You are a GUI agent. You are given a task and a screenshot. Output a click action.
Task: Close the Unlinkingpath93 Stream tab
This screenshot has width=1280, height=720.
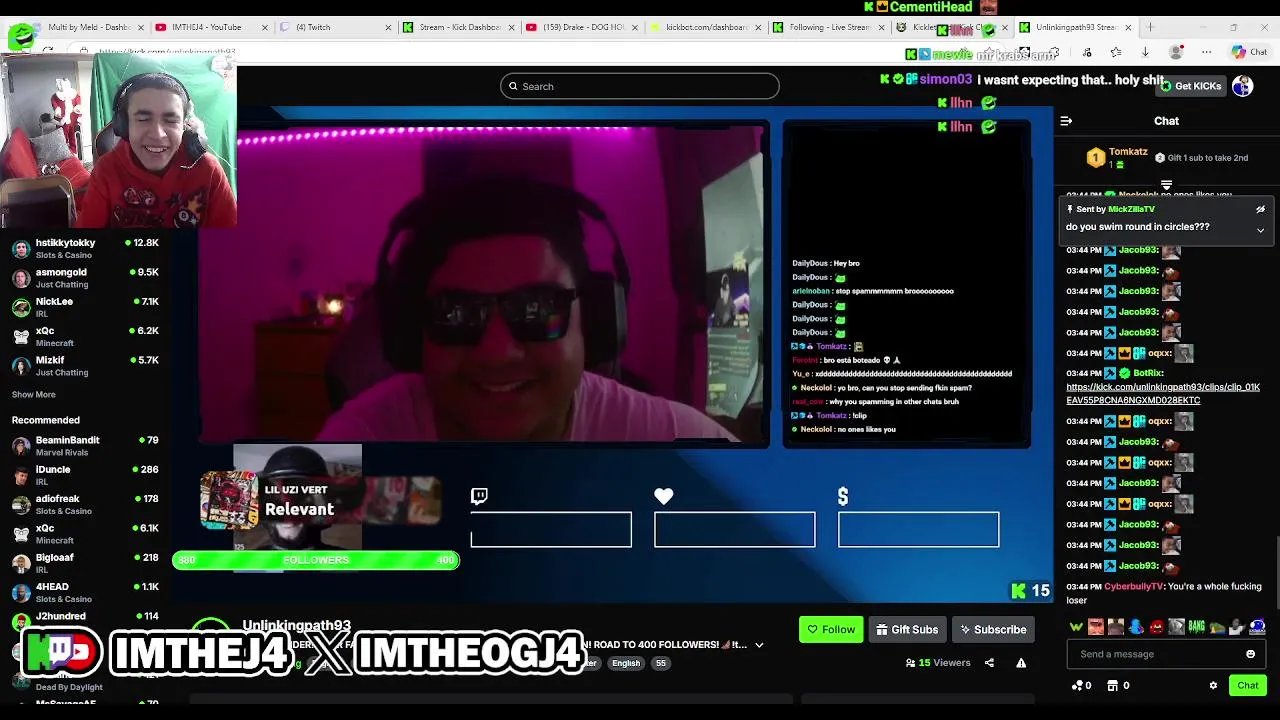click(1128, 27)
